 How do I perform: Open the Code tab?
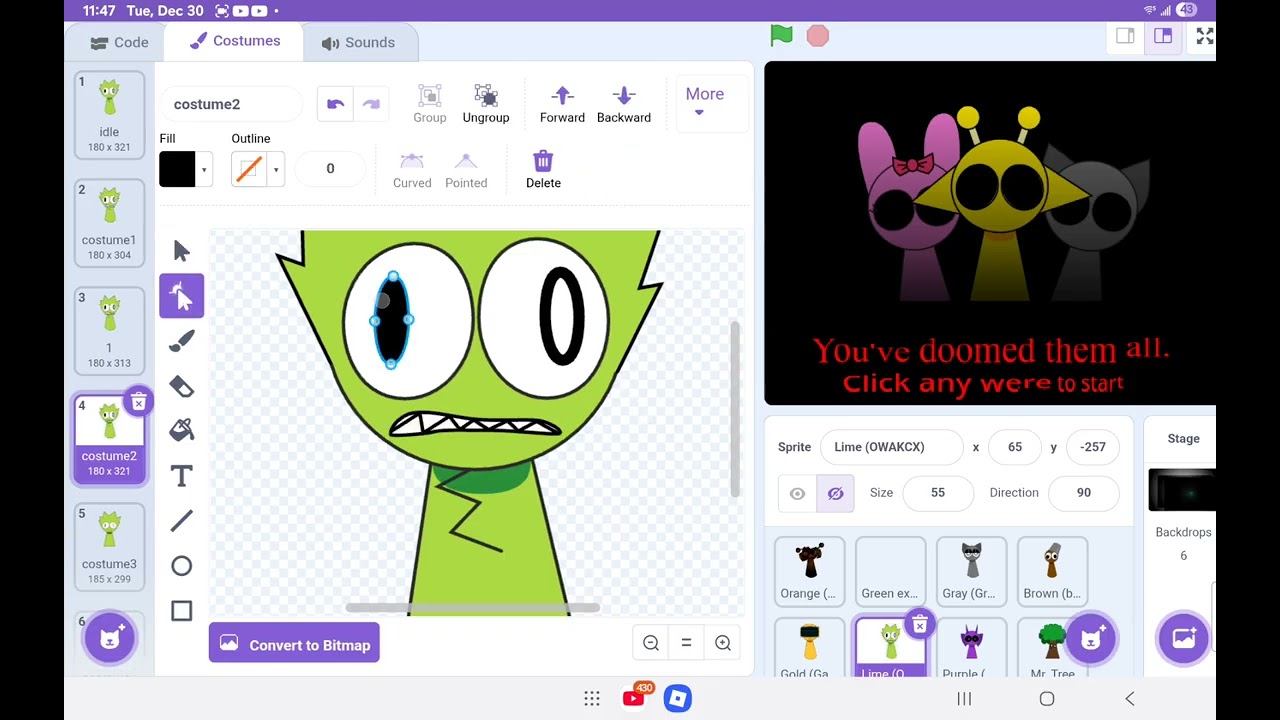(x=119, y=42)
